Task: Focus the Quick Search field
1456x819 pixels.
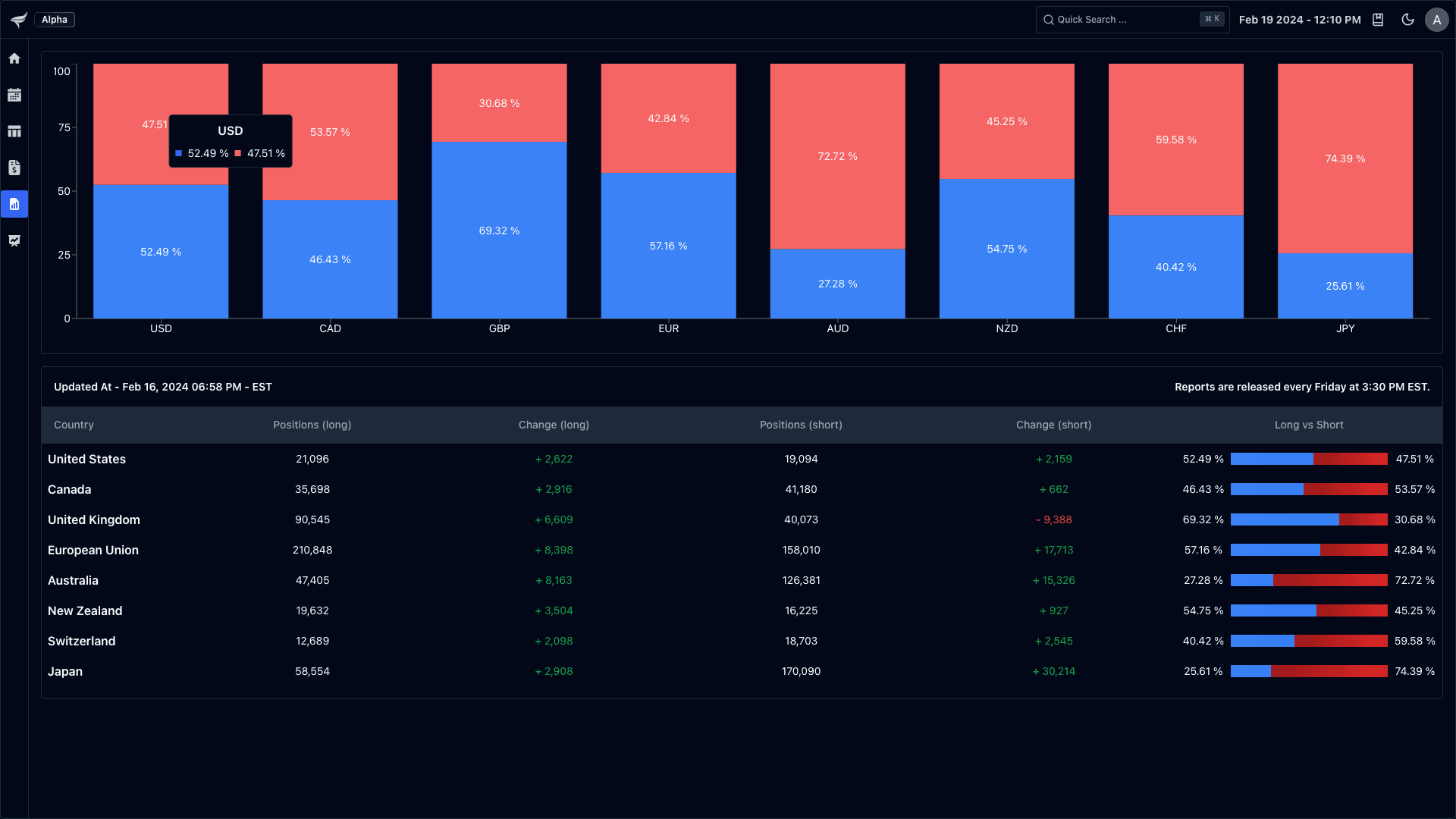Action: tap(1131, 20)
